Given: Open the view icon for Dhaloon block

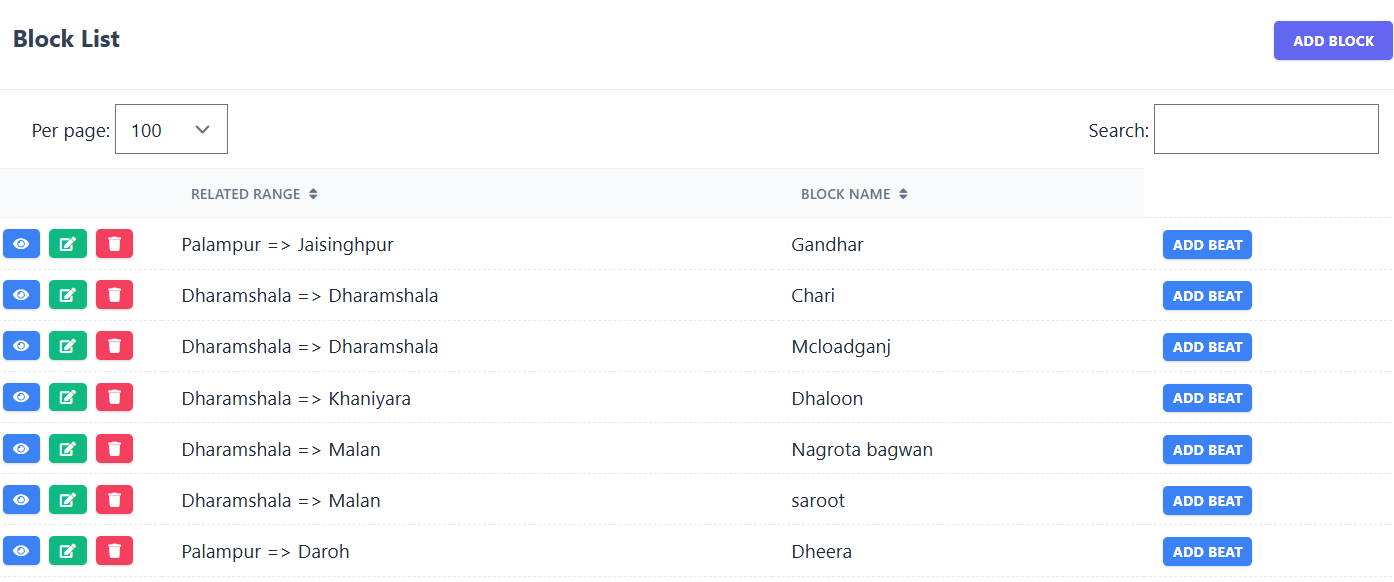Looking at the screenshot, I should coord(21,397).
